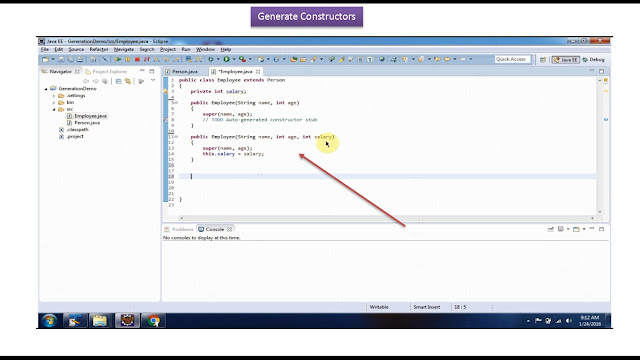The height and width of the screenshot is (360, 640).
Task: Click the Print icon in the toolbar
Action: (80, 60)
